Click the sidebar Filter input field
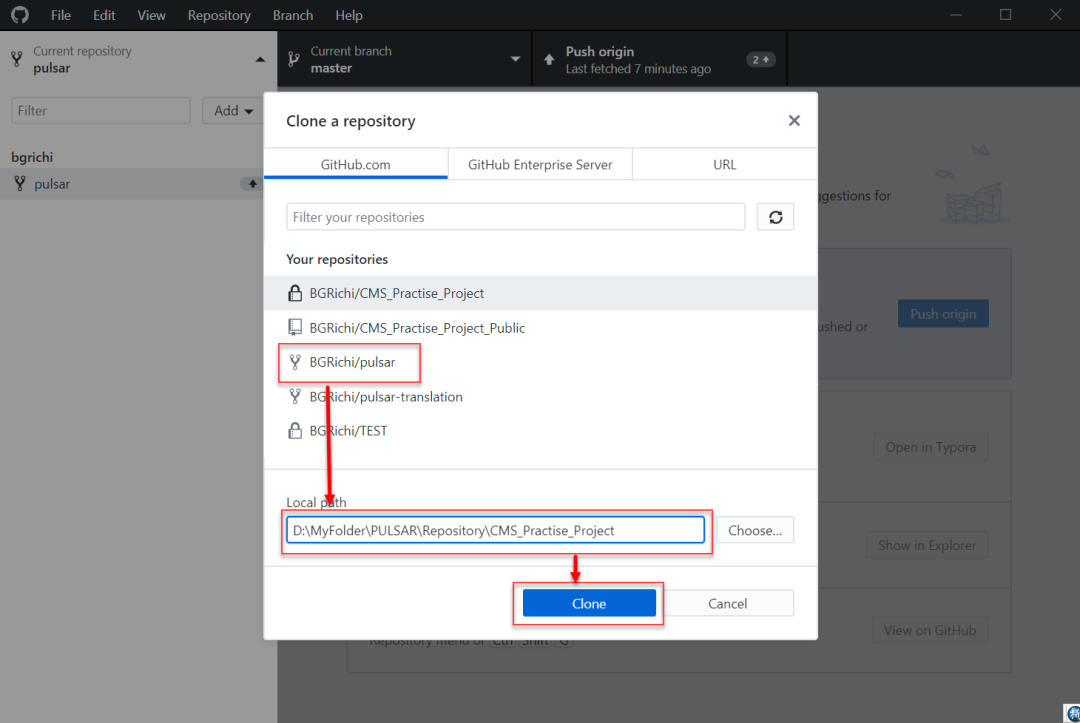Image resolution: width=1080 pixels, height=723 pixels. pos(101,111)
